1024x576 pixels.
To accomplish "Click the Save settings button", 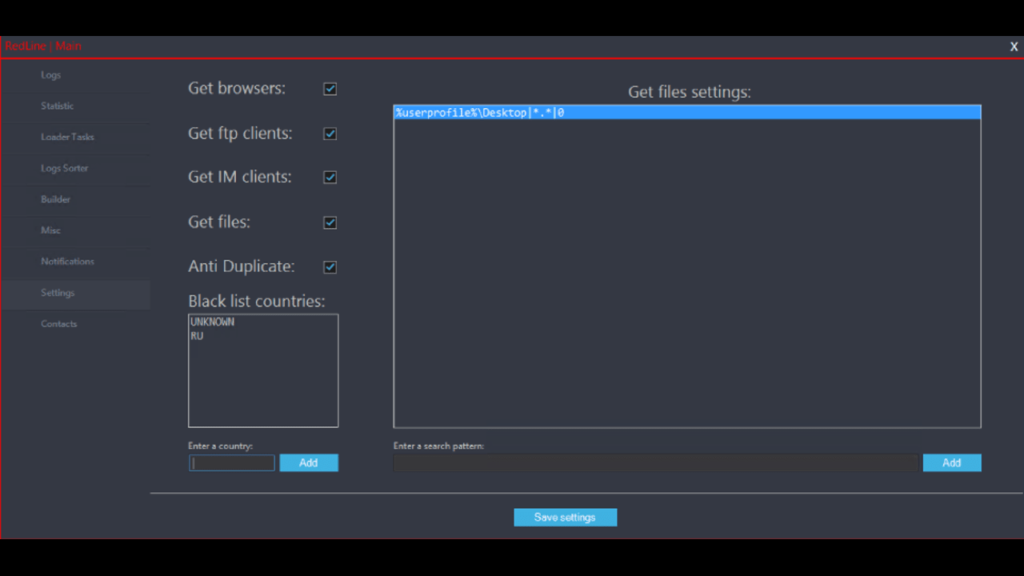I will (565, 517).
